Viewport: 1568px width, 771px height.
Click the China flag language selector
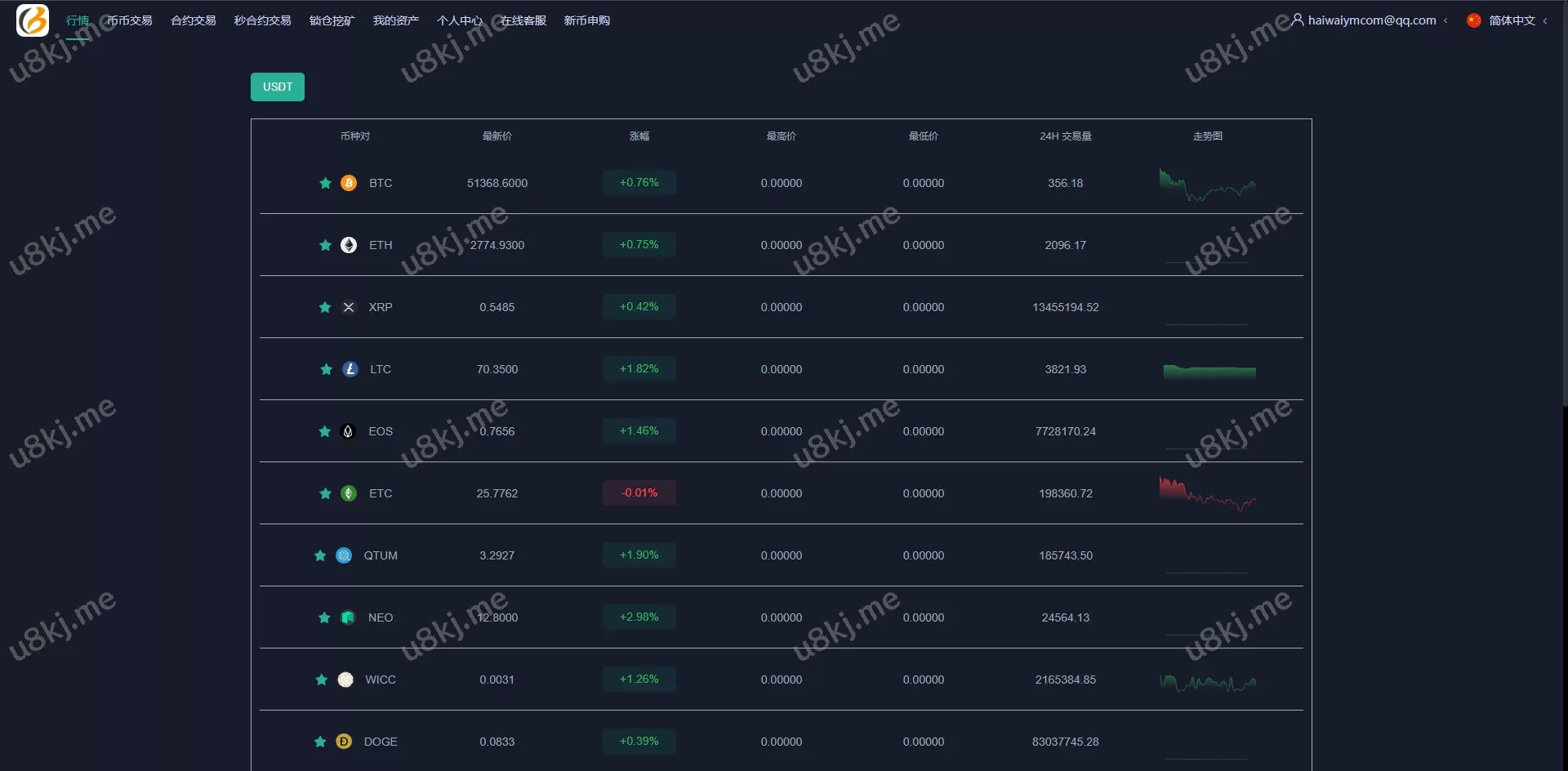[x=1474, y=20]
